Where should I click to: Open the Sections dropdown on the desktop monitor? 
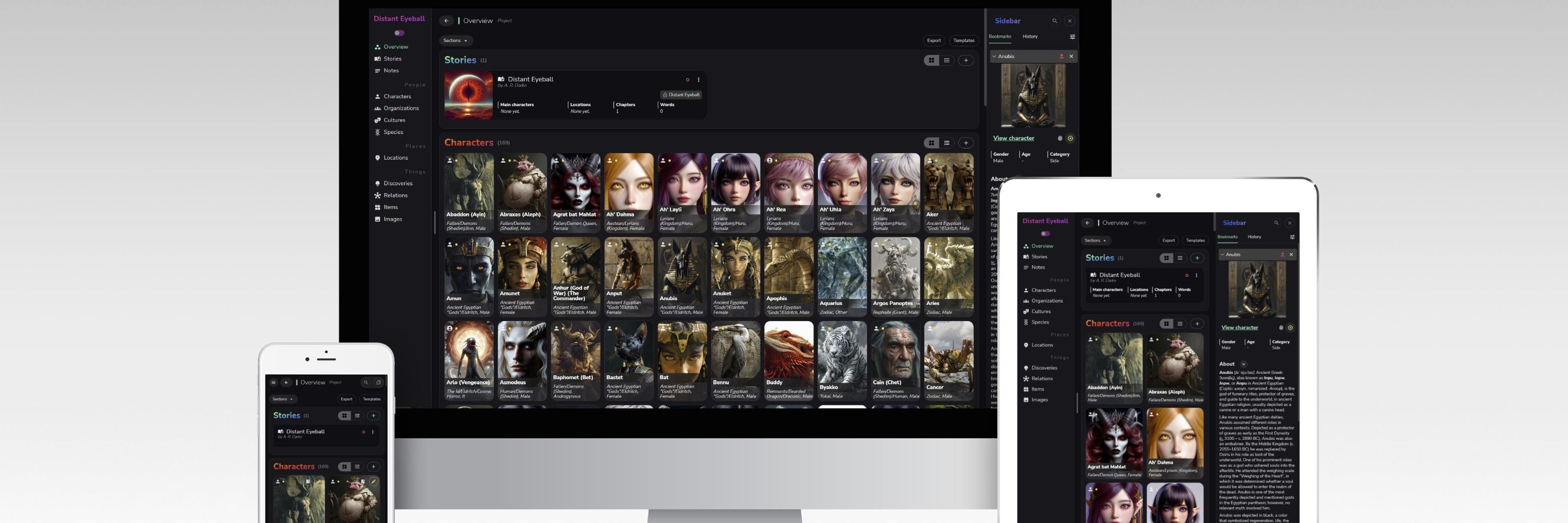pyautogui.click(x=456, y=41)
